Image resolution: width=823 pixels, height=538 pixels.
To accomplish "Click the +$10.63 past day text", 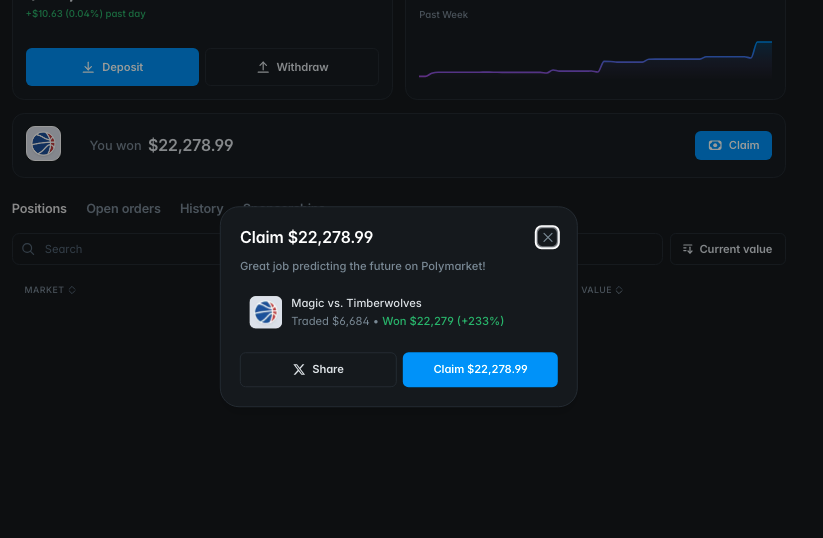I will tap(86, 14).
